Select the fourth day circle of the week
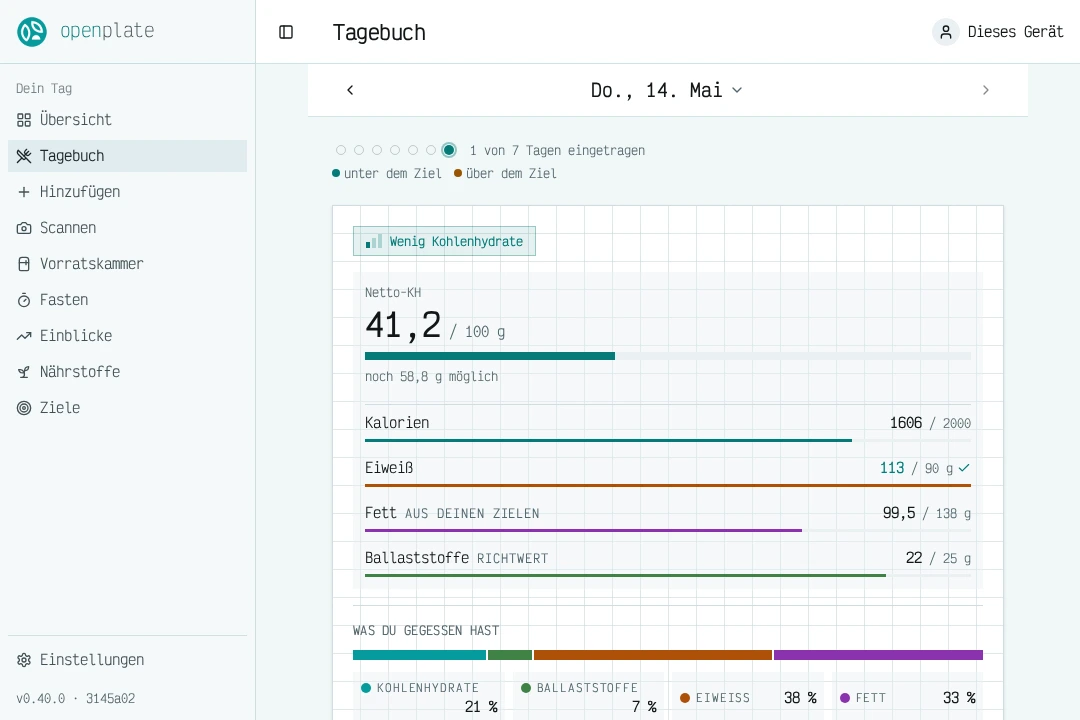The width and height of the screenshot is (1080, 720). pos(395,150)
